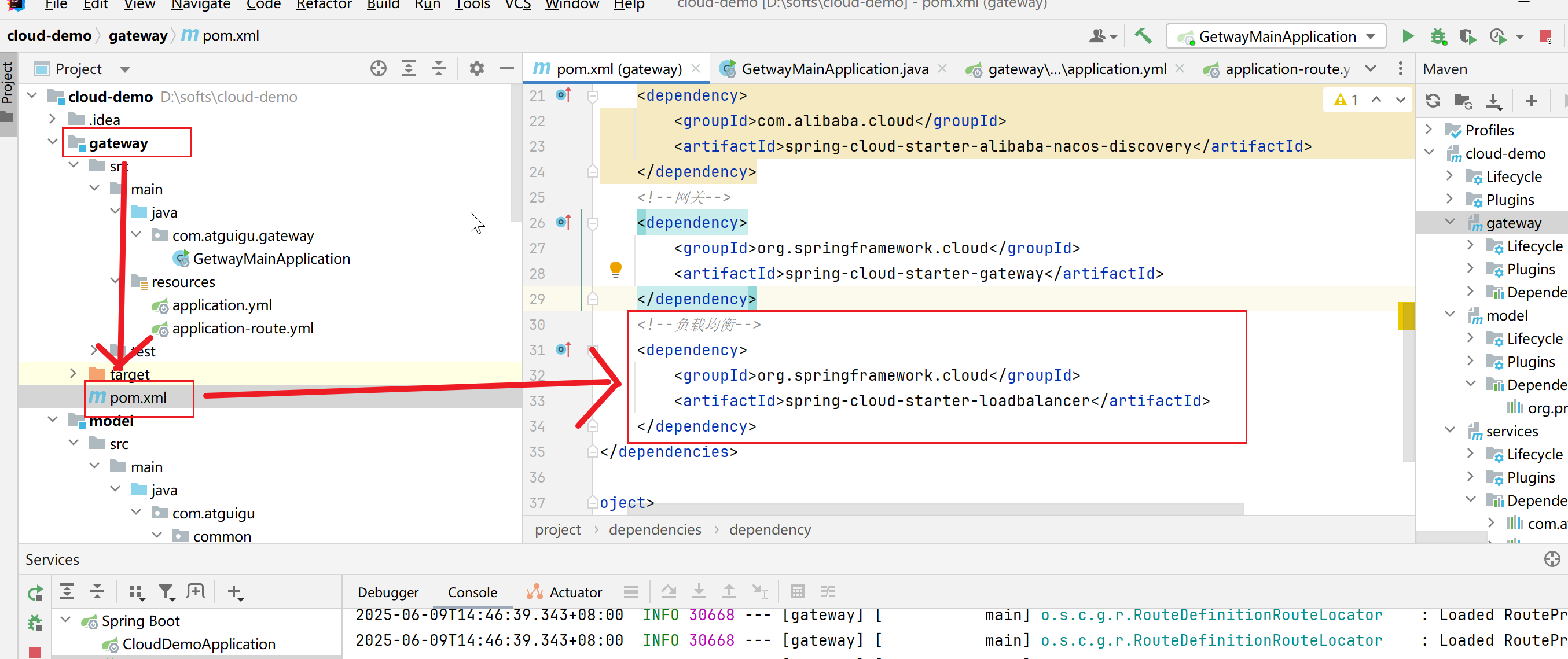Expand the target folder
Viewport: 1568px width, 659px height.
coord(73,374)
